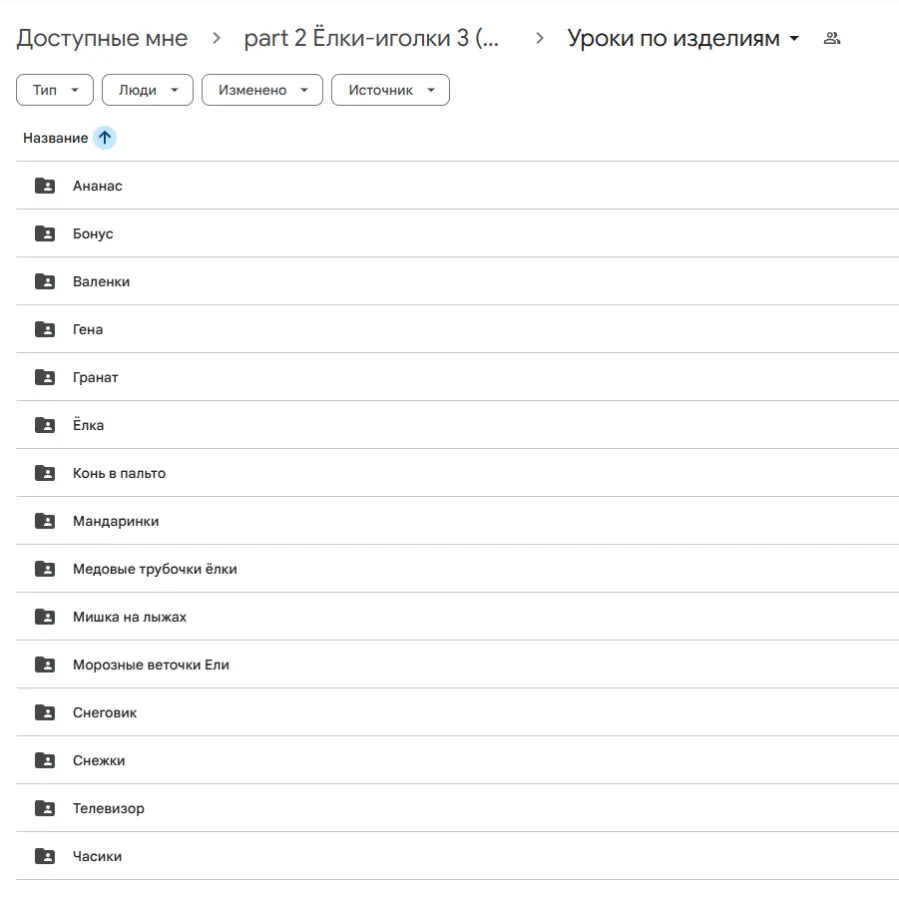
Task: Open the Люди filter dropdown
Action: coord(147,89)
